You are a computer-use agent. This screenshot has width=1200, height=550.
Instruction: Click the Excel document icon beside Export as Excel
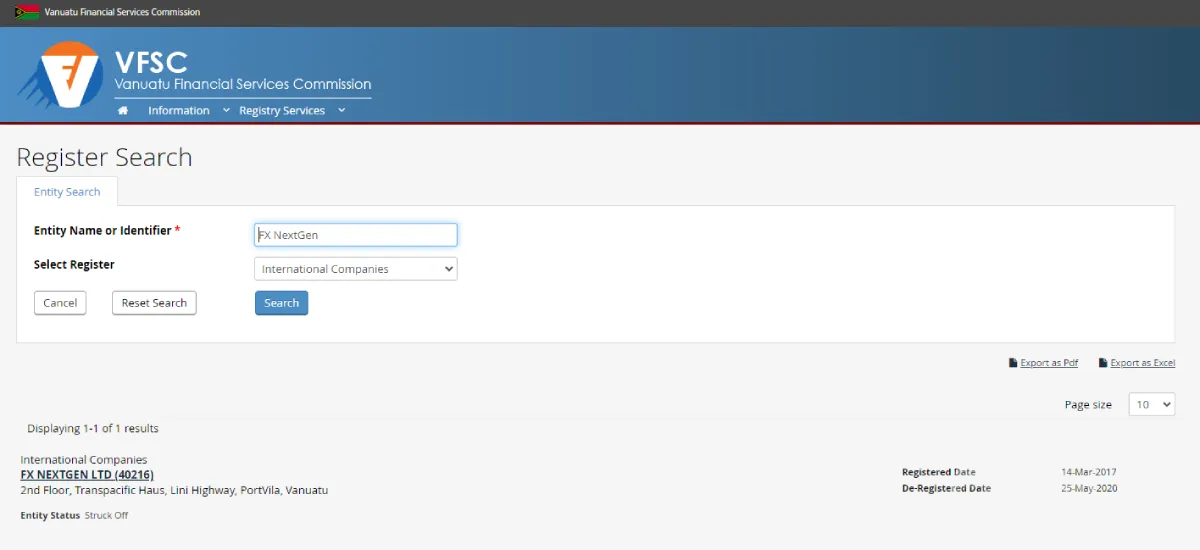click(x=1103, y=363)
